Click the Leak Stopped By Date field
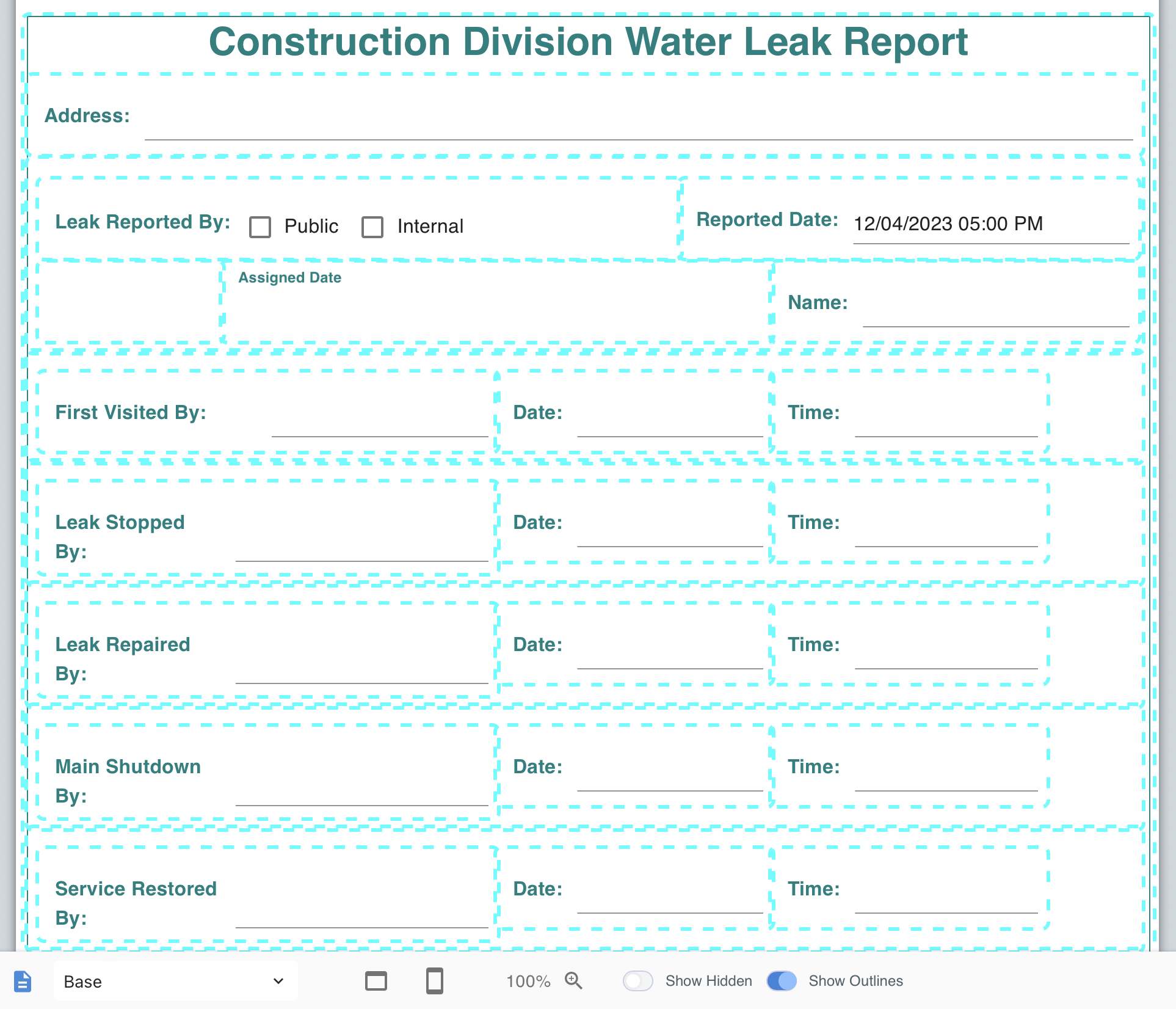This screenshot has width=1176, height=1009. (x=670, y=534)
